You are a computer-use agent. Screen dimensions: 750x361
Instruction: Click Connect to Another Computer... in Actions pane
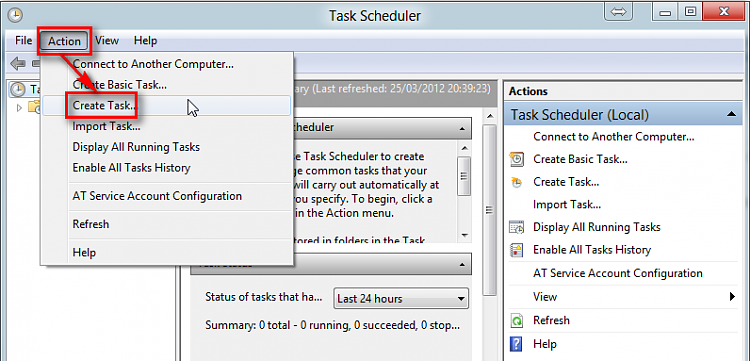[614, 136]
